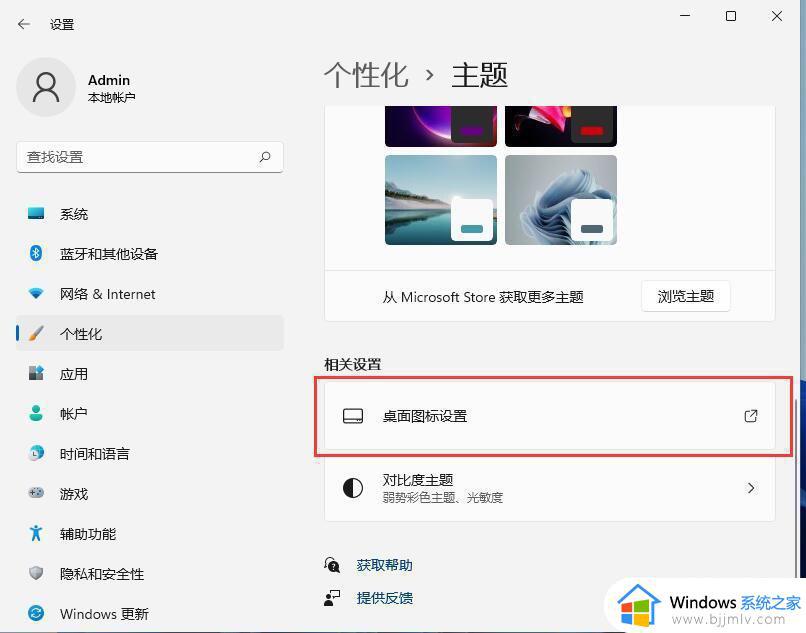Open 桌面图标设置 option
Viewport: 806px width, 633px height.
pyautogui.click(x=549, y=415)
